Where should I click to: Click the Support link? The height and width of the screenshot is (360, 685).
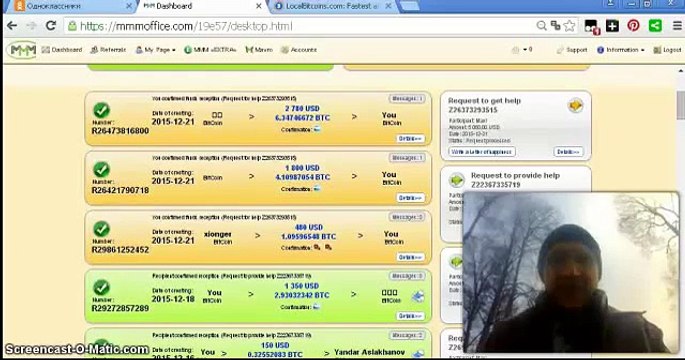[x=572, y=50]
